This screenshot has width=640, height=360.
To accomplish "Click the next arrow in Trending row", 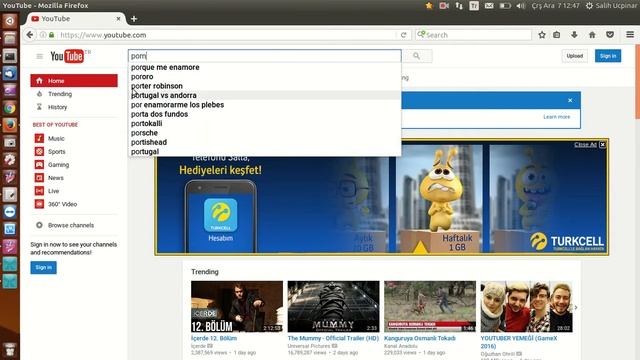I will 576,307.
